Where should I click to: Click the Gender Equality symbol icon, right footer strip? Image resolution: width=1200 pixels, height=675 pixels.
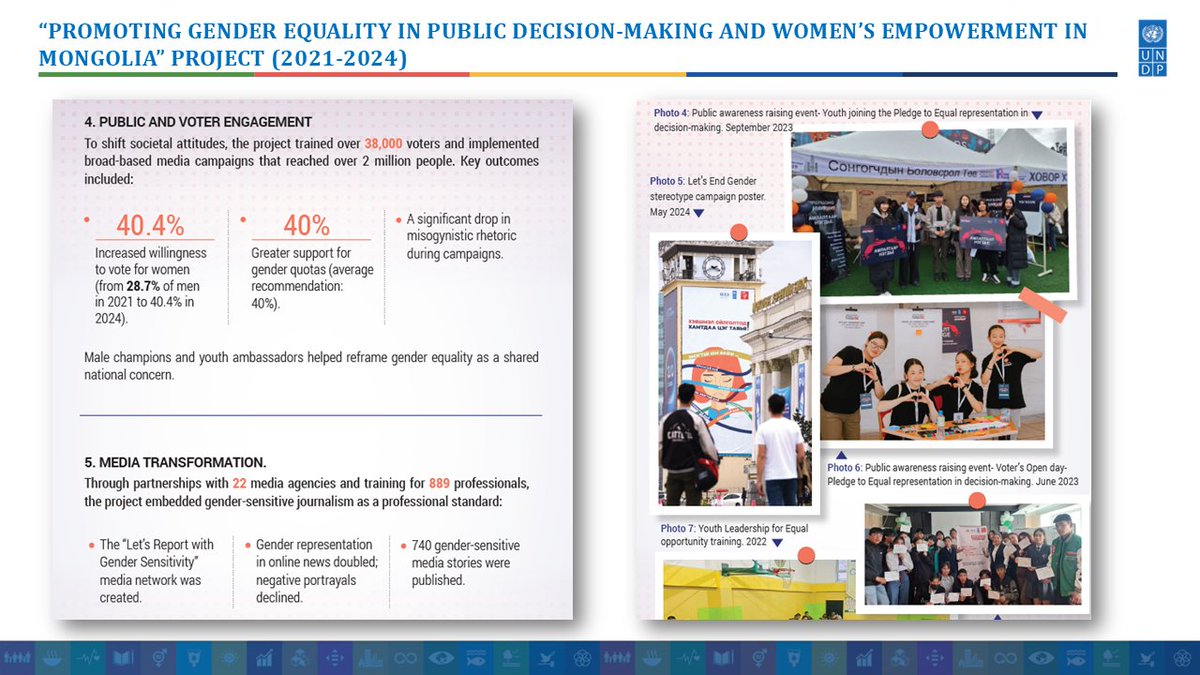click(759, 657)
